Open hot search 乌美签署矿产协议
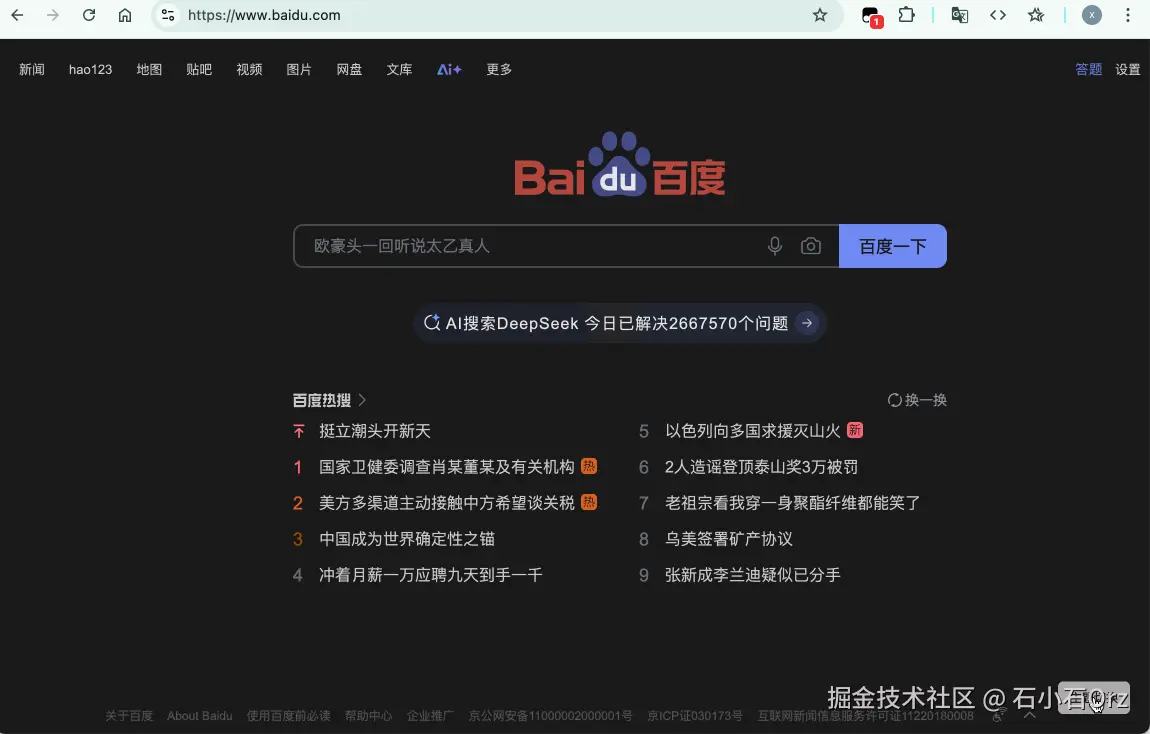 tap(728, 539)
